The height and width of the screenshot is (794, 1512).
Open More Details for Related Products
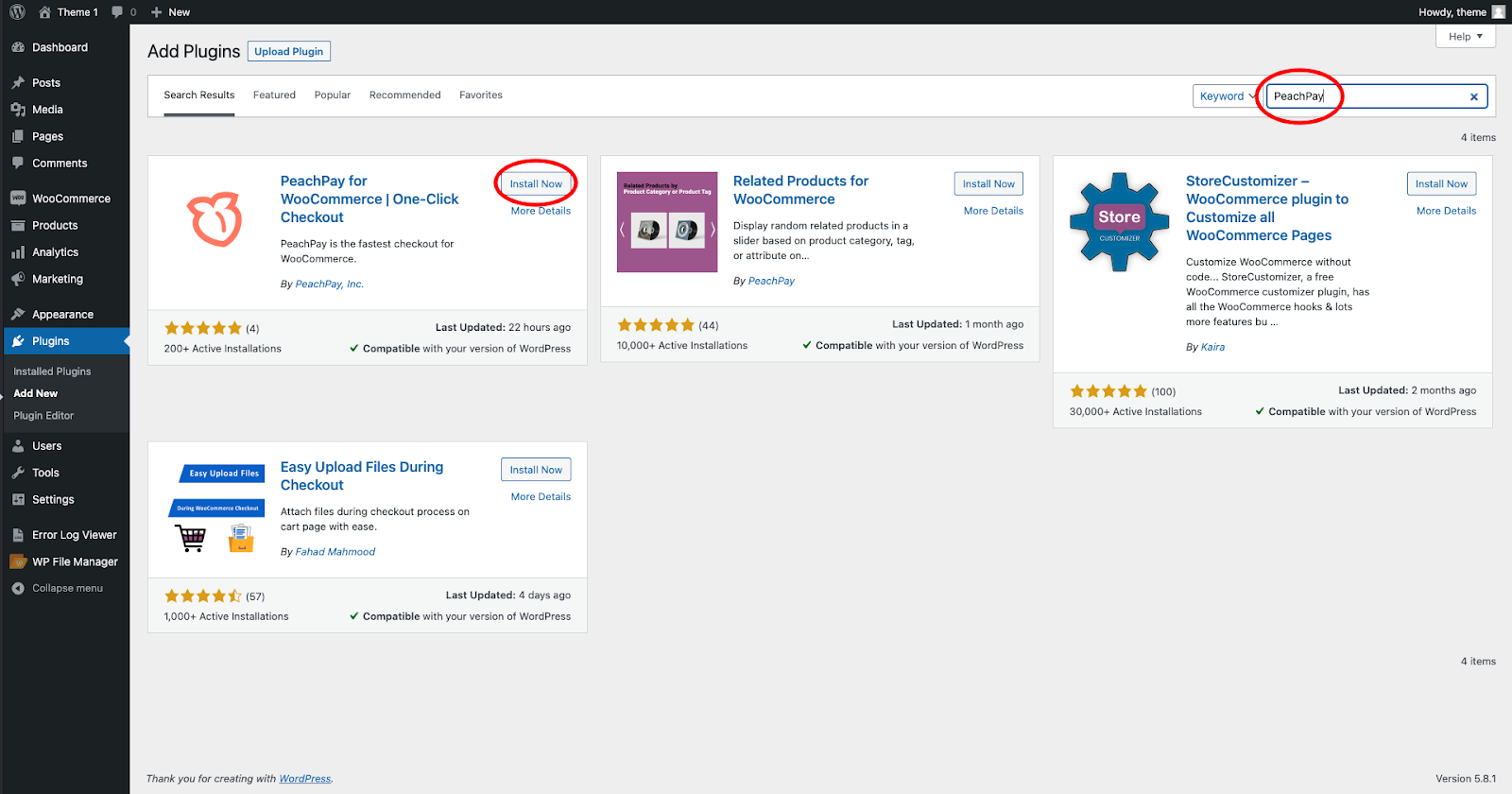point(993,211)
